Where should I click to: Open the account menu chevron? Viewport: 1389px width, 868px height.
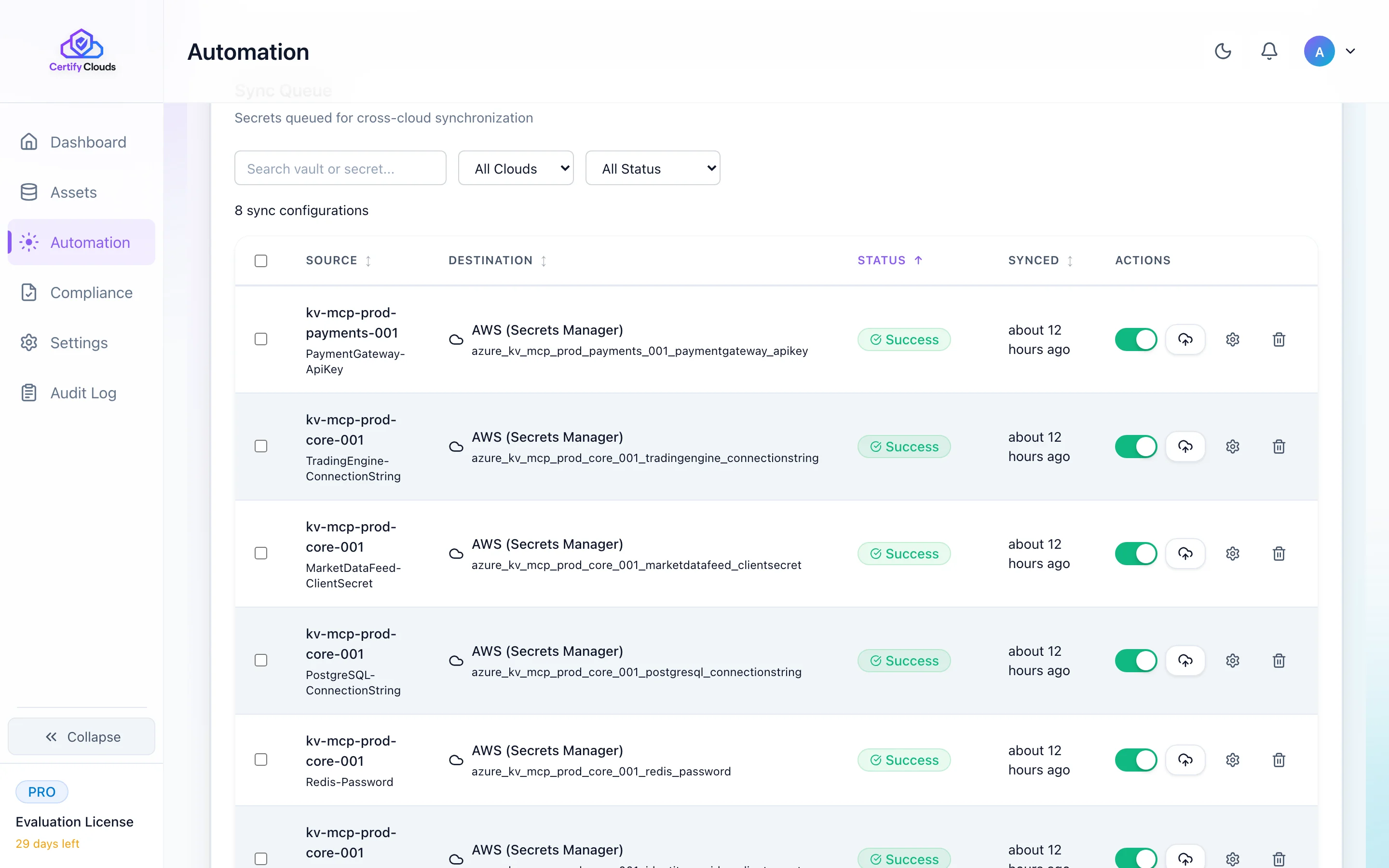(1350, 51)
